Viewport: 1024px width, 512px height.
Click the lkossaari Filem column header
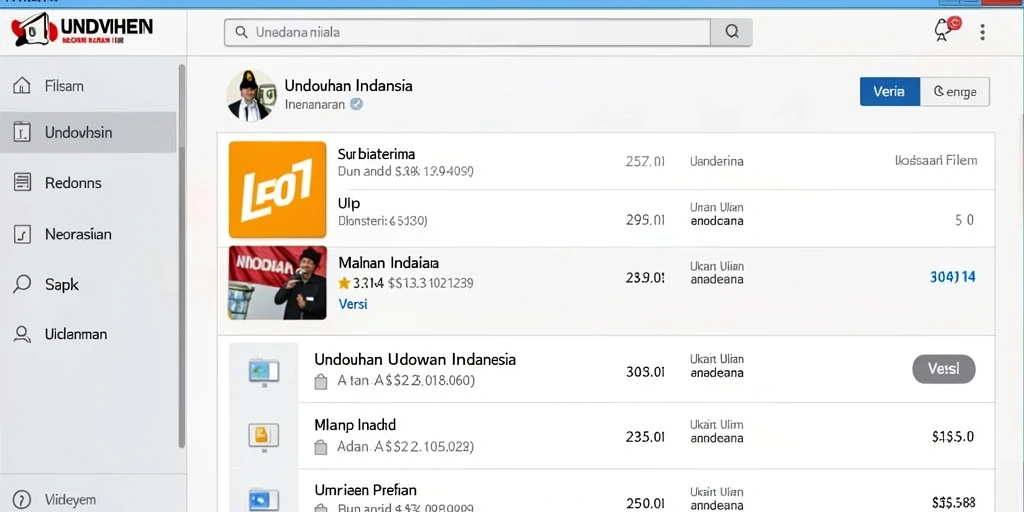point(935,160)
